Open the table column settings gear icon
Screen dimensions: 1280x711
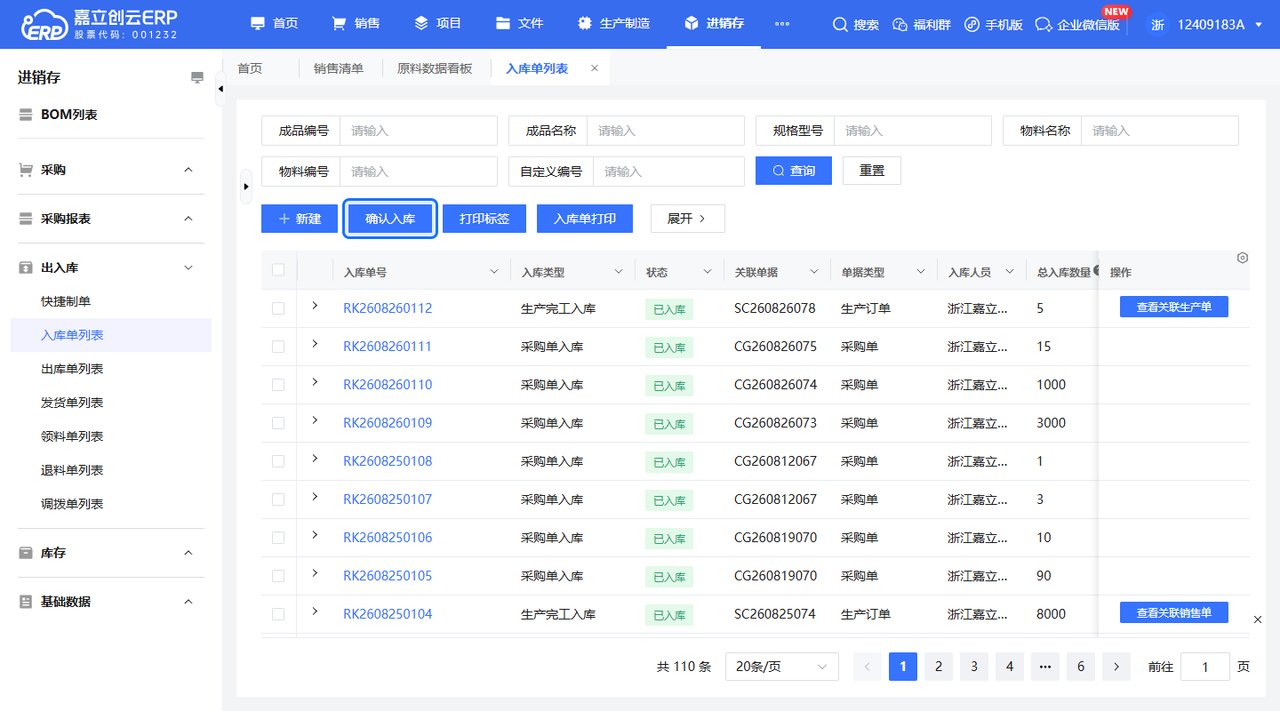1243,258
